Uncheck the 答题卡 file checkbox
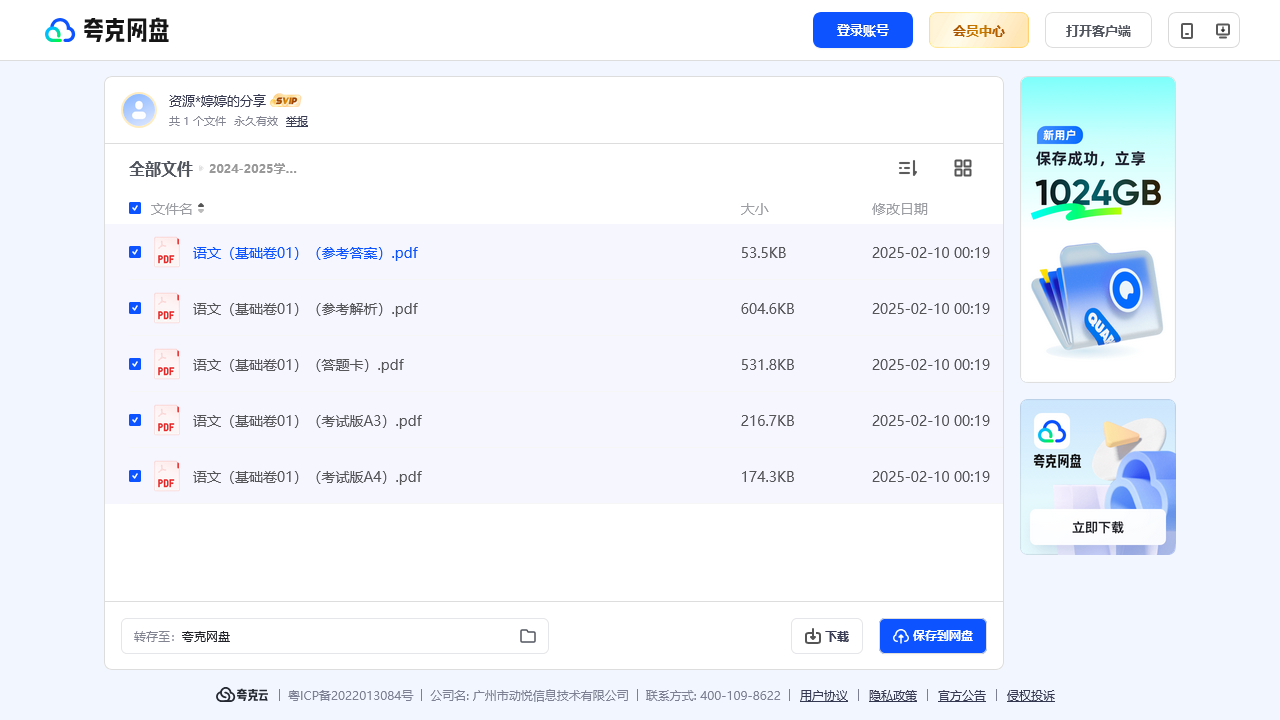The width and height of the screenshot is (1280, 720). click(135, 364)
